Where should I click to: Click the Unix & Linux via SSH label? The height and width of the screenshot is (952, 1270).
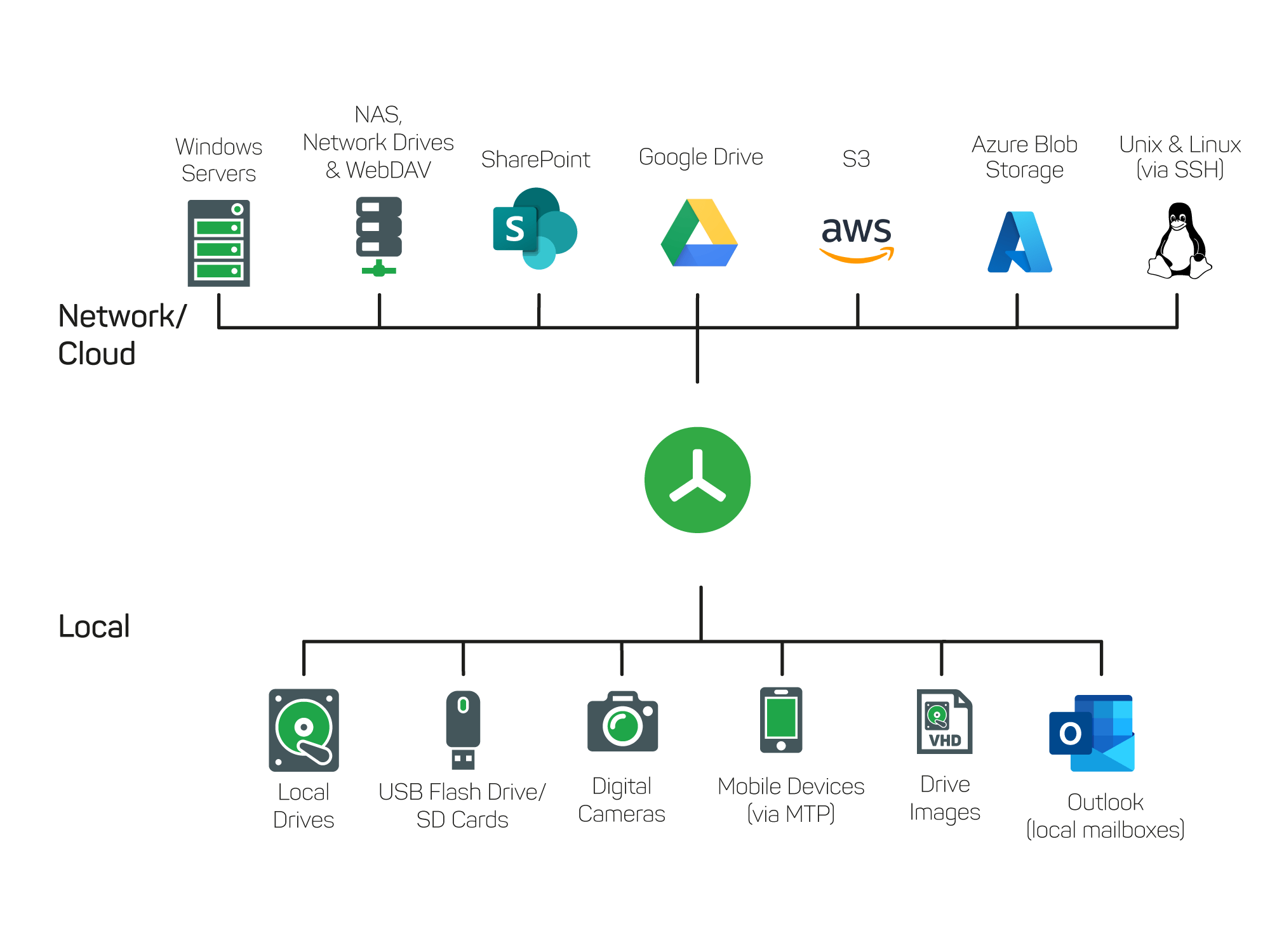click(1179, 157)
